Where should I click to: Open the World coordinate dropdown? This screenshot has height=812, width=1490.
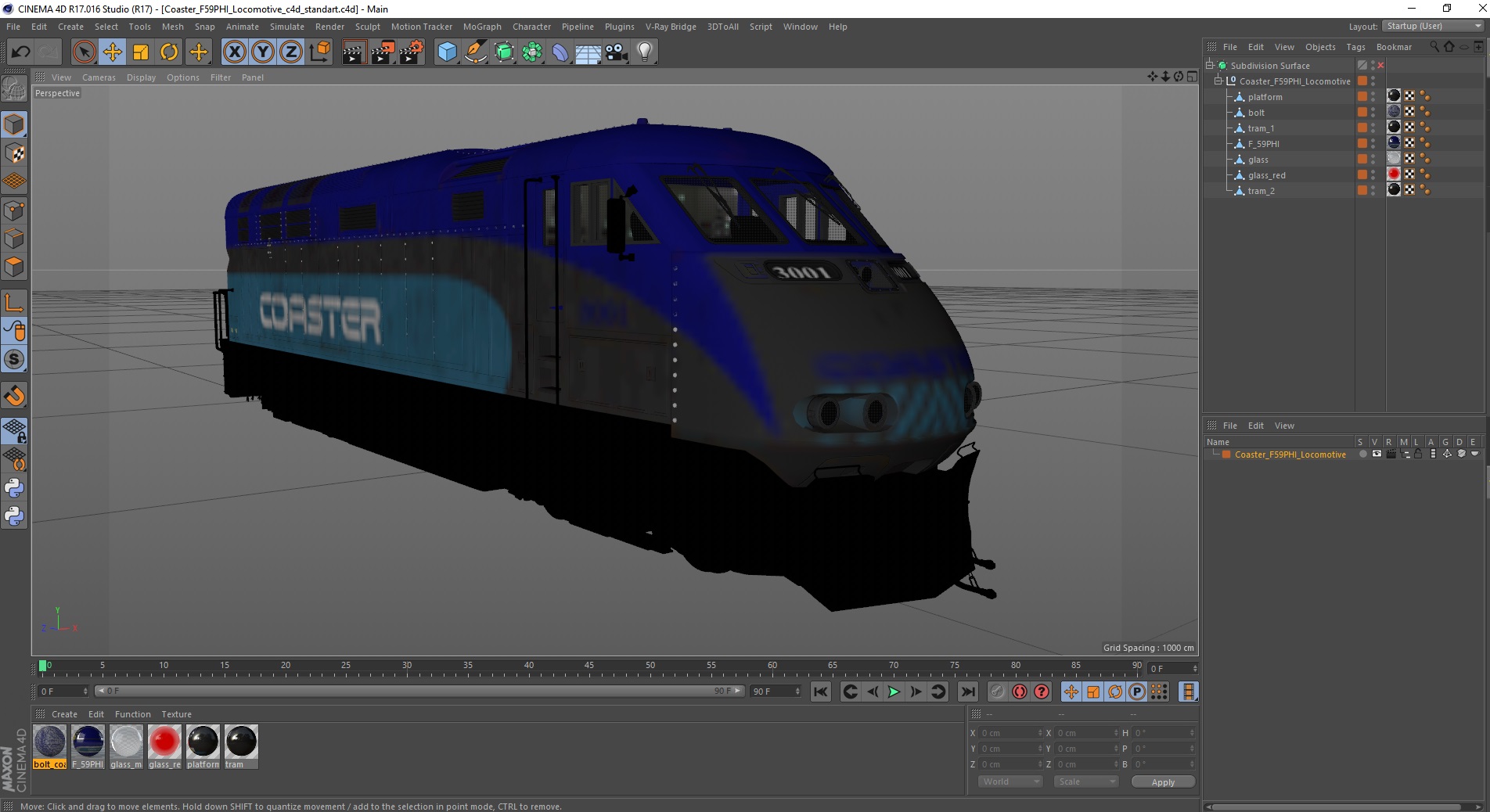[1010, 781]
